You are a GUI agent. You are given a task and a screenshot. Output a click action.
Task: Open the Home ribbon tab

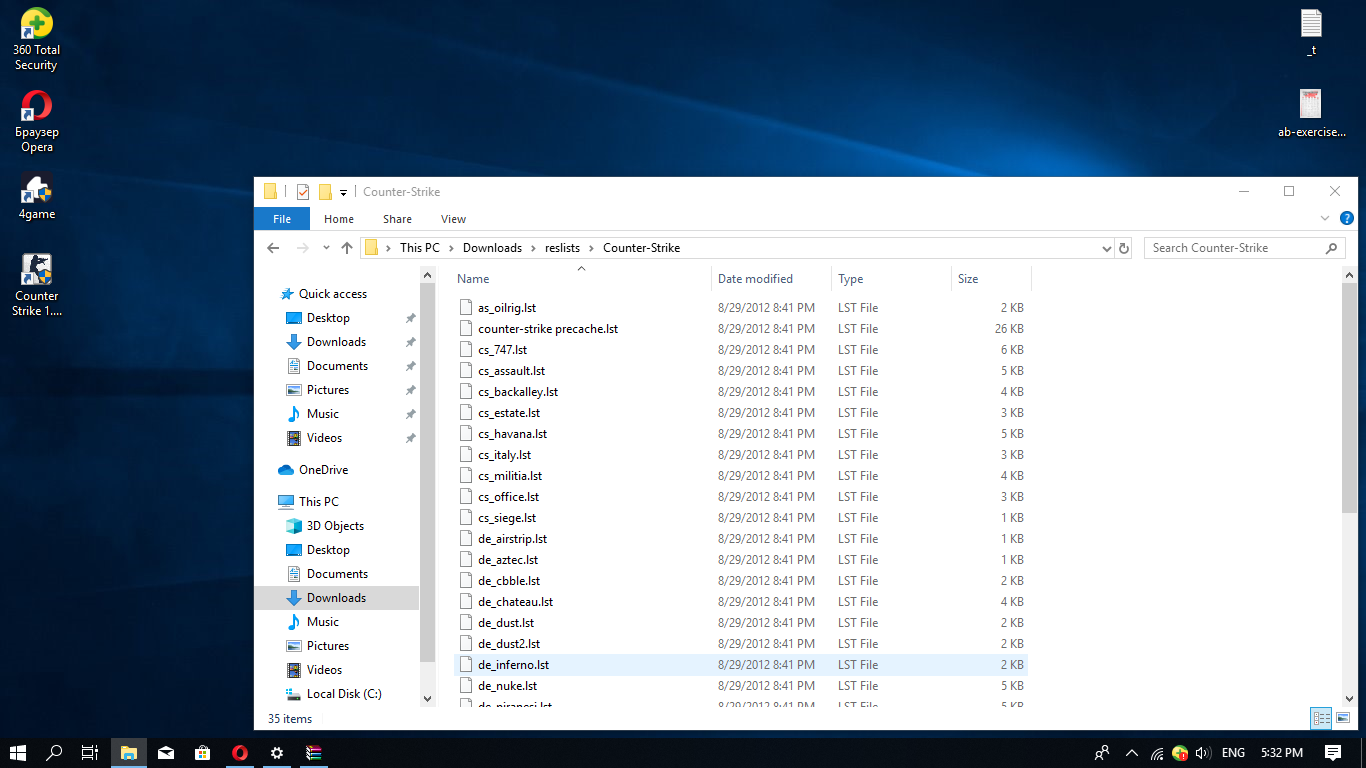(339, 219)
